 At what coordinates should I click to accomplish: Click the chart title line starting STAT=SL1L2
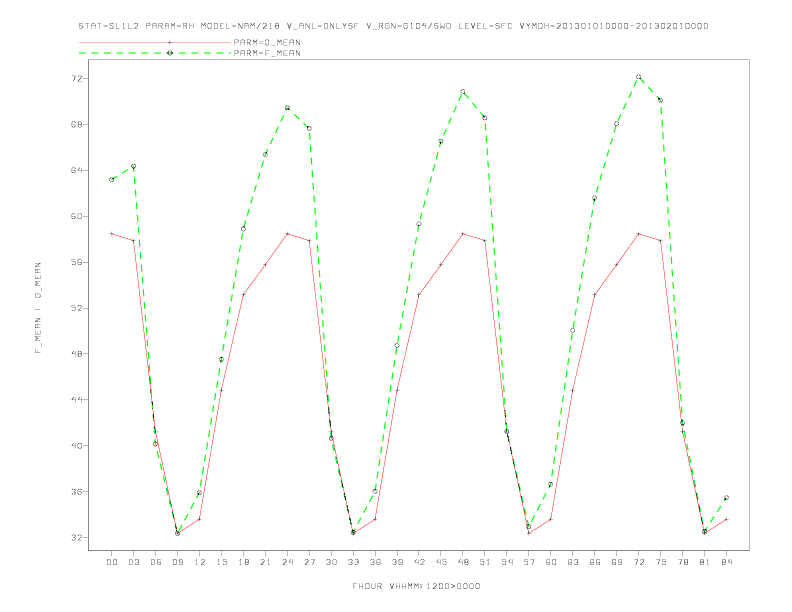point(393,26)
